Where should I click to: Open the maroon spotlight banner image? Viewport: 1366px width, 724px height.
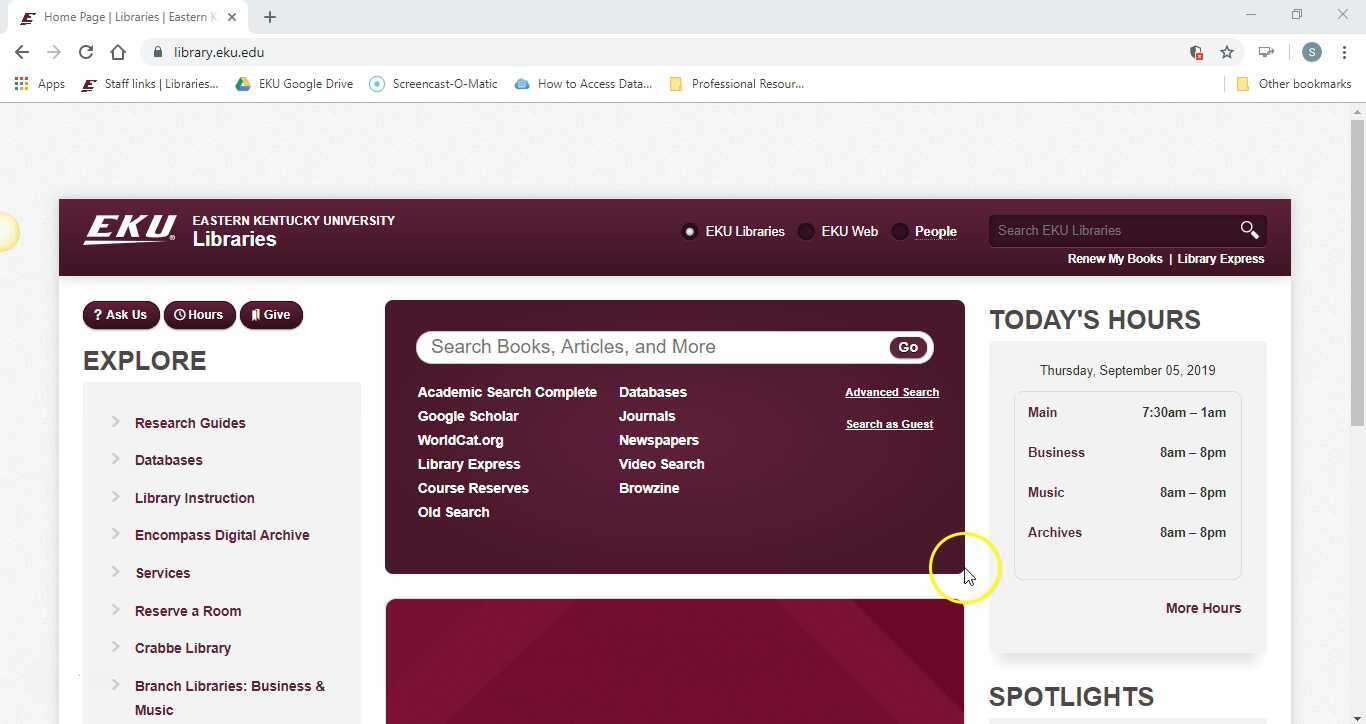tap(675, 661)
